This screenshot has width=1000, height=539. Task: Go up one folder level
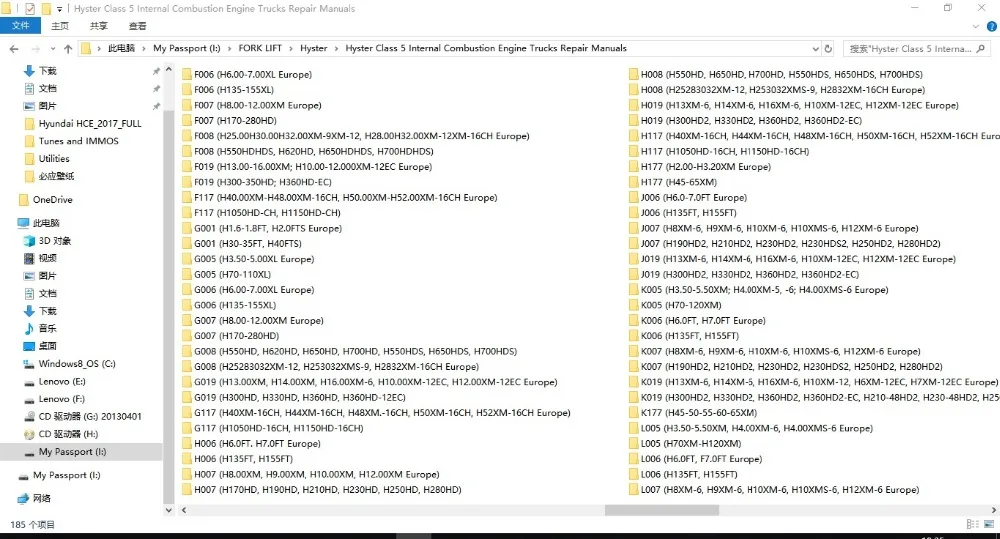68,48
